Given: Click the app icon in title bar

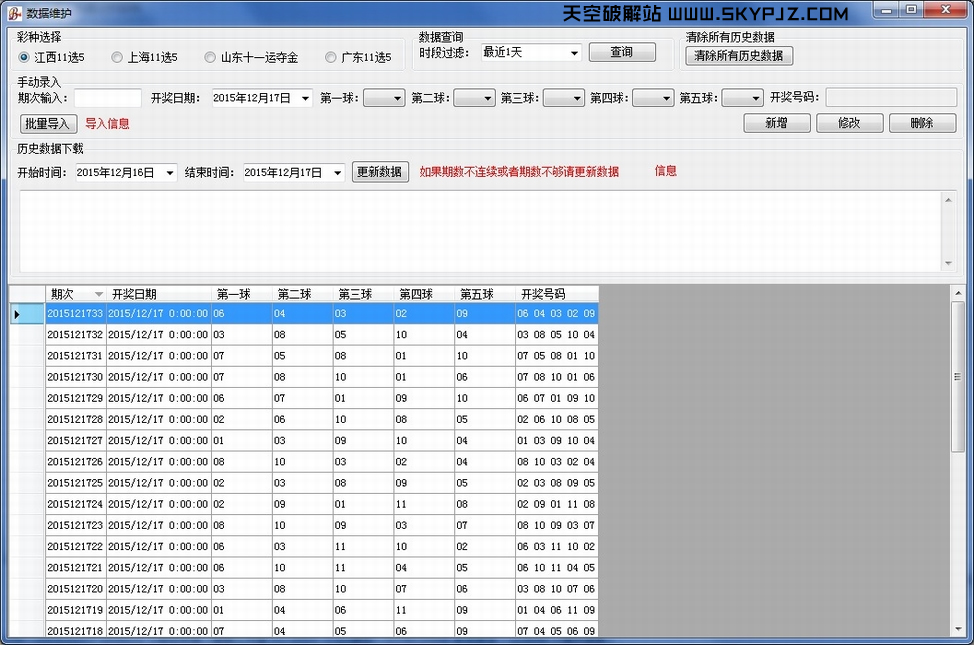Looking at the screenshot, I should click(13, 12).
